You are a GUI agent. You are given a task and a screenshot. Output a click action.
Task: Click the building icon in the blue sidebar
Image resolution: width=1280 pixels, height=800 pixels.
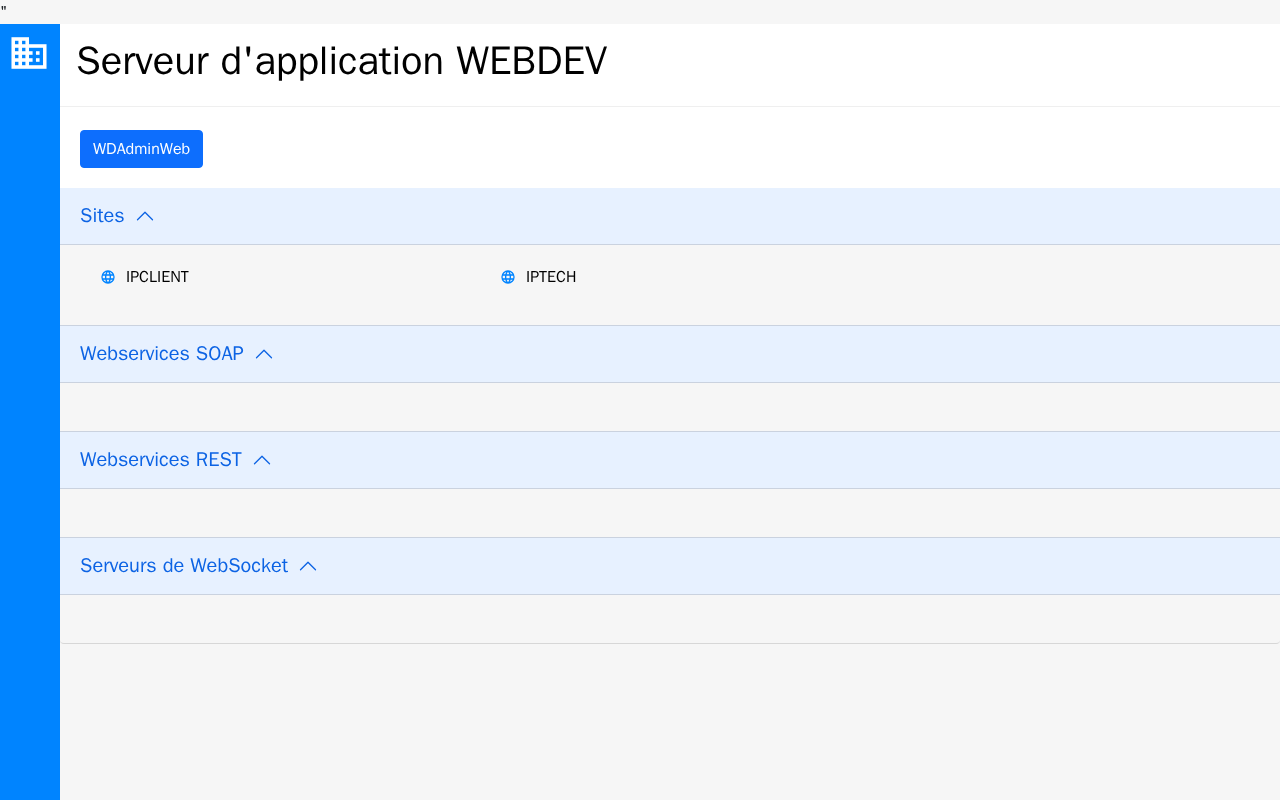click(x=29, y=53)
